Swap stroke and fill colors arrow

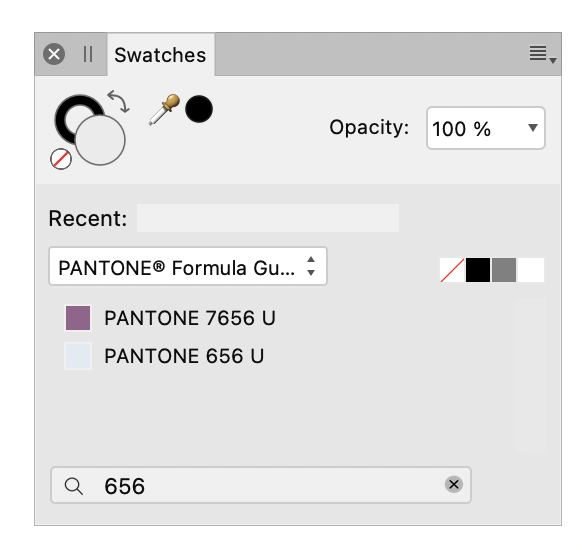(119, 101)
